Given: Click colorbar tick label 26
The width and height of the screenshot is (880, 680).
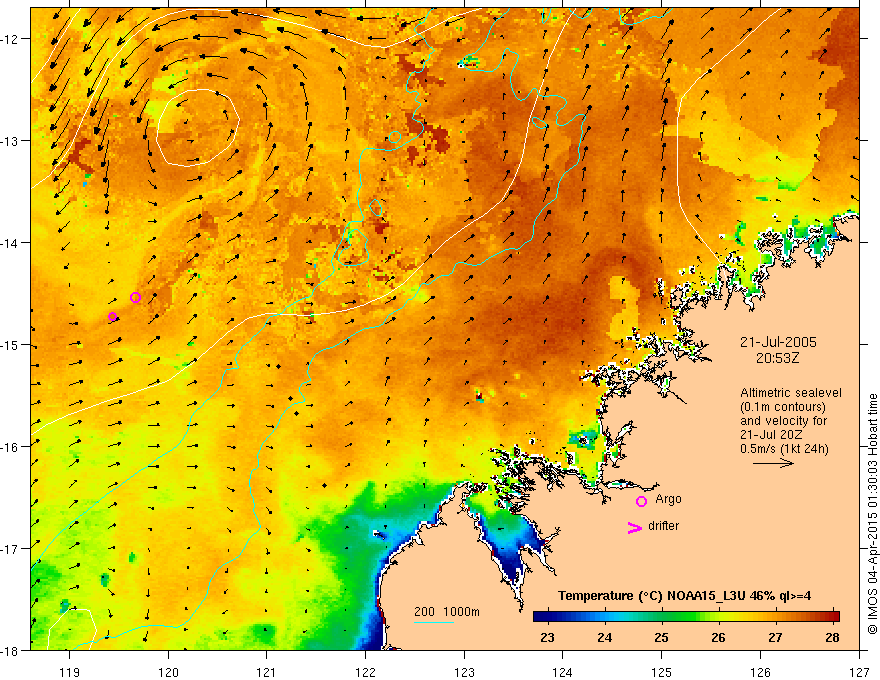Looking at the screenshot, I should pos(718,637).
